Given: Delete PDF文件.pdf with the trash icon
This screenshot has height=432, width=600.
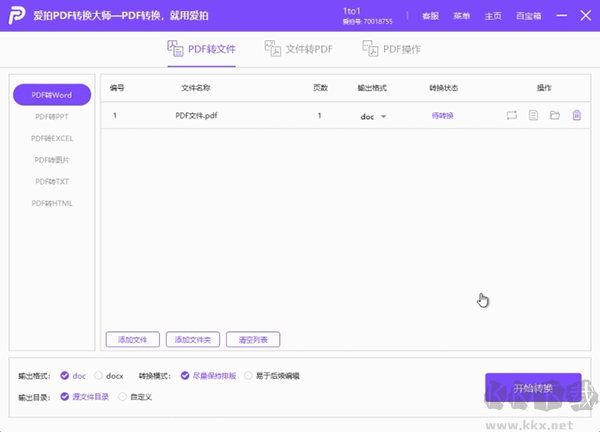Looking at the screenshot, I should [577, 115].
